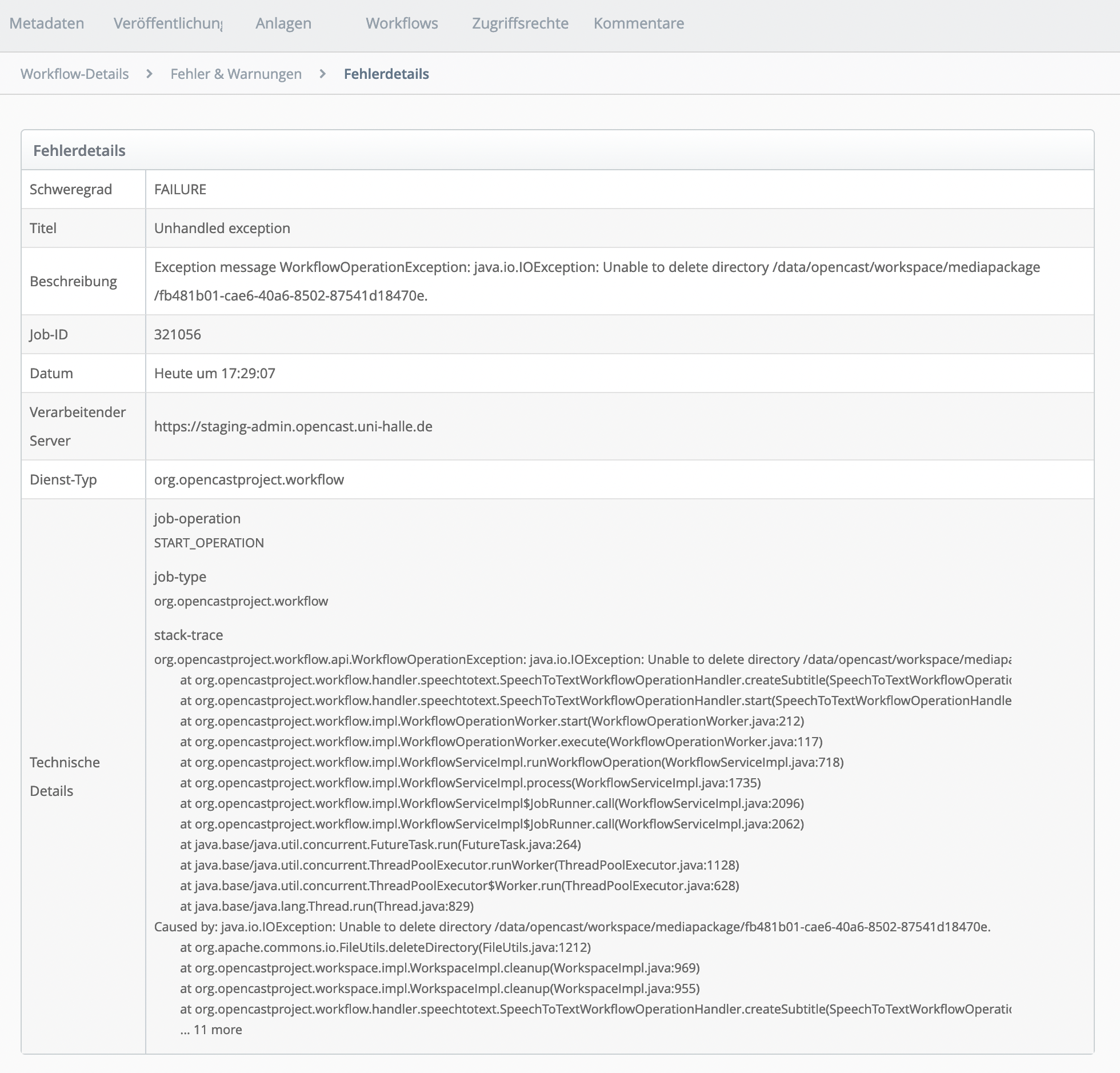The image size is (1120, 1073).
Task: Switch to the Workflows tab
Action: click(x=401, y=23)
